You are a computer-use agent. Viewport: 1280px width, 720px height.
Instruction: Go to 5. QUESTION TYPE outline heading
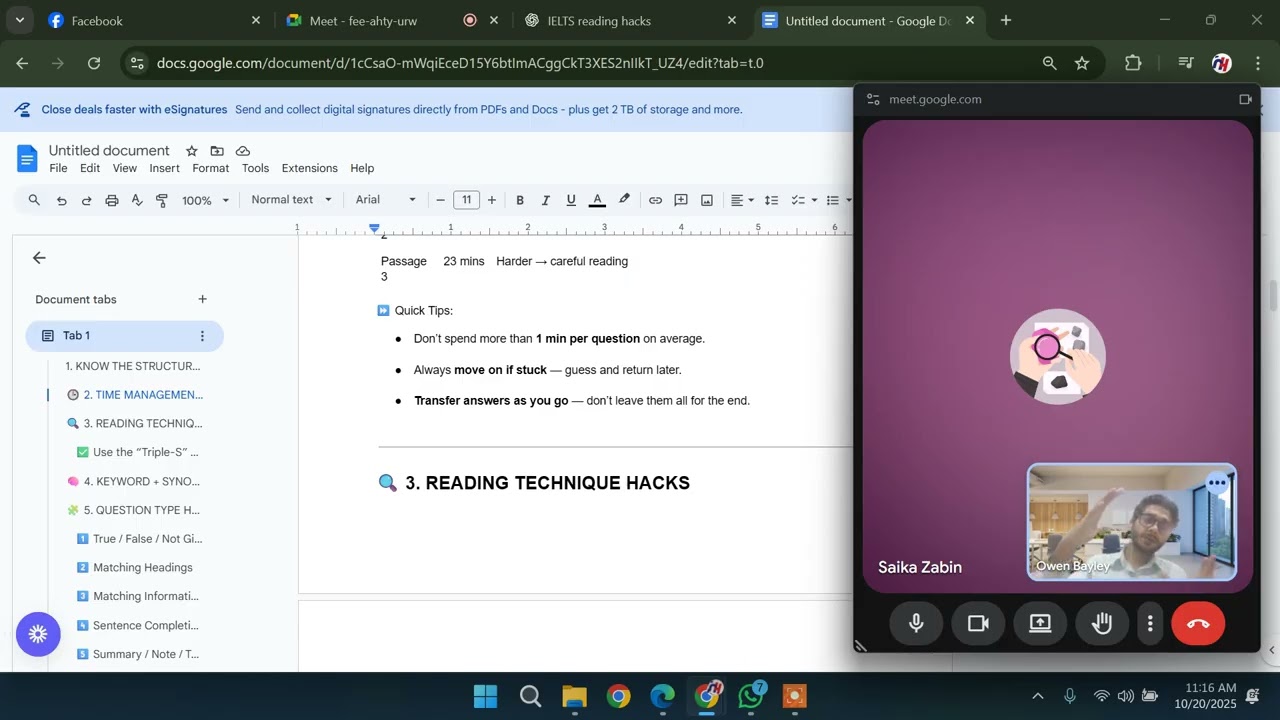tap(133, 510)
